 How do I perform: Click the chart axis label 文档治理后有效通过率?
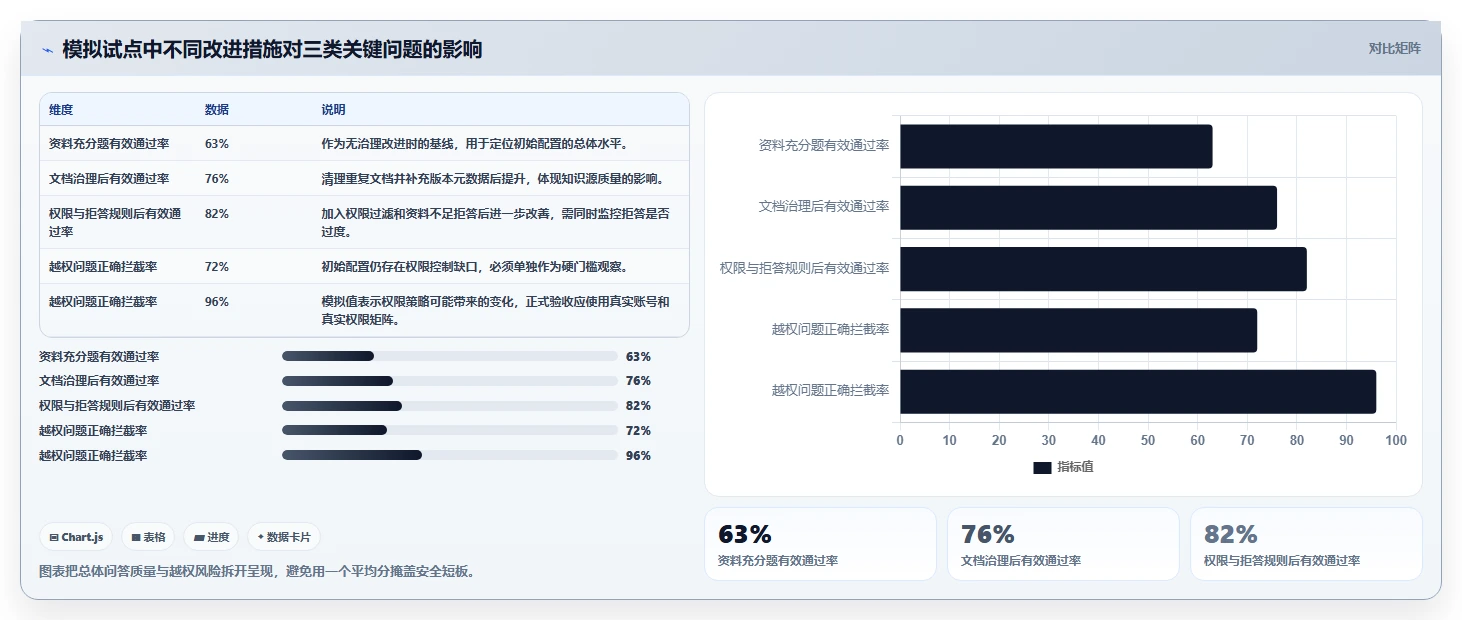click(824, 207)
